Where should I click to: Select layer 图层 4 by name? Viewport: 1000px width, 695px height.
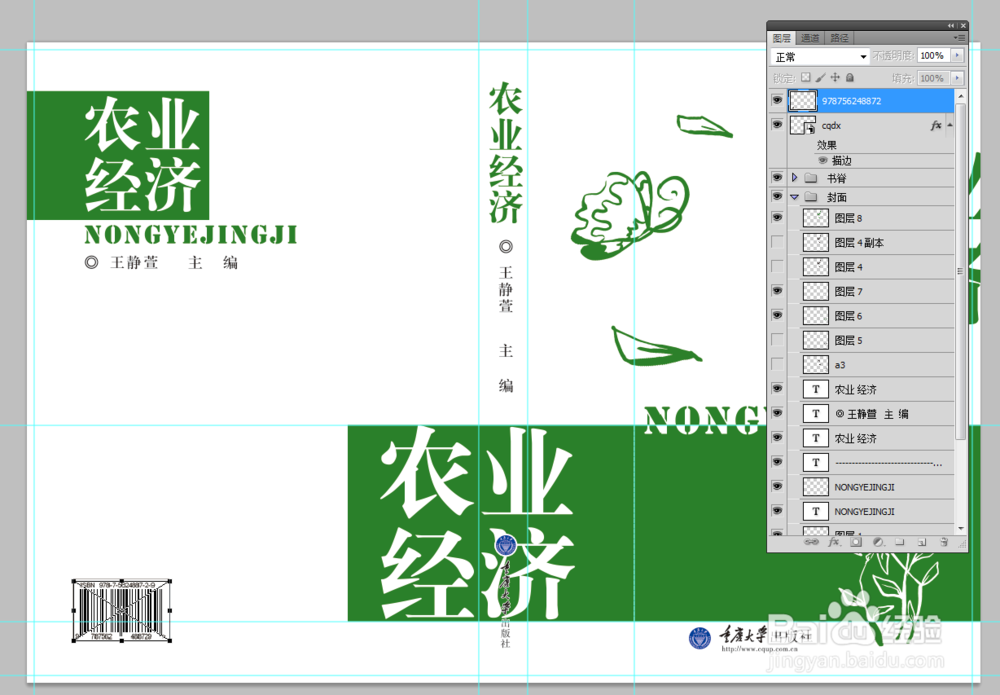848,267
